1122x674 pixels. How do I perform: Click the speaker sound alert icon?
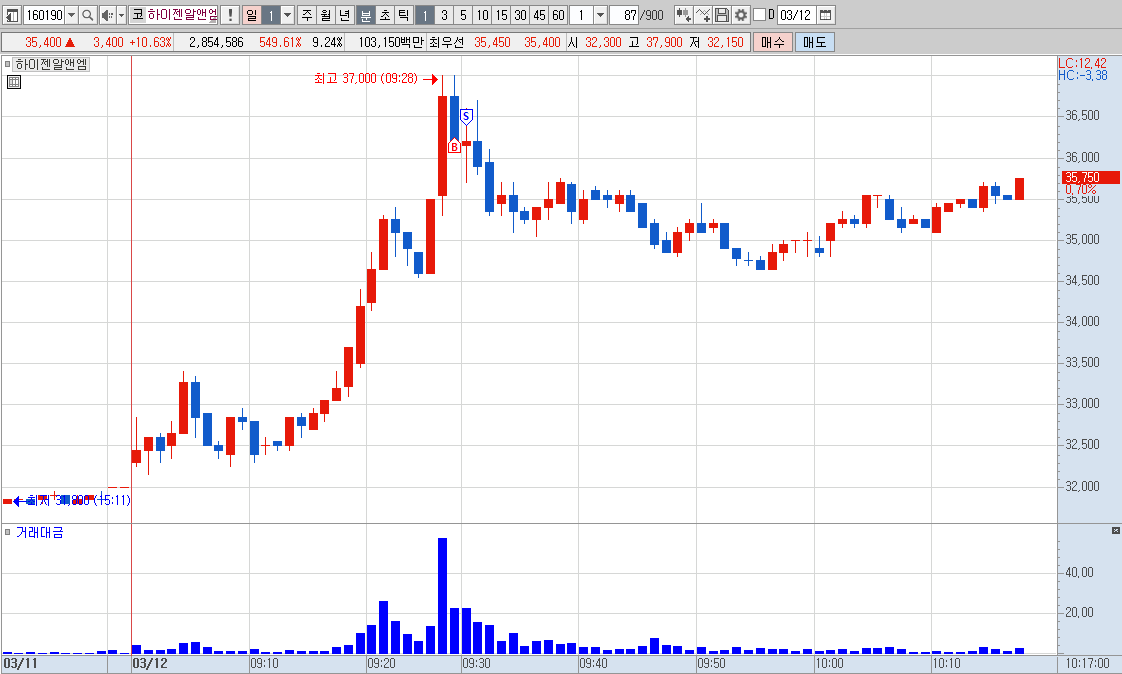[x=107, y=15]
